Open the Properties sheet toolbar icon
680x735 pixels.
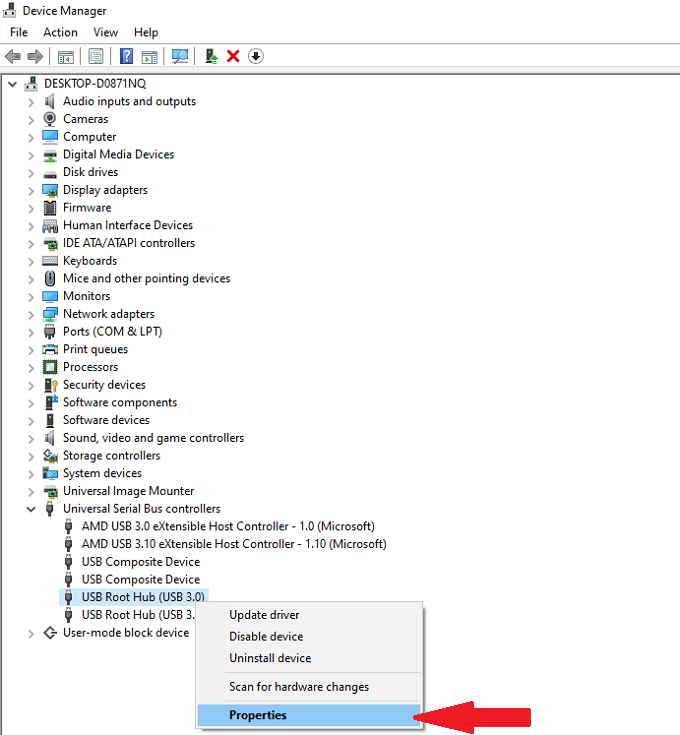(x=96, y=57)
